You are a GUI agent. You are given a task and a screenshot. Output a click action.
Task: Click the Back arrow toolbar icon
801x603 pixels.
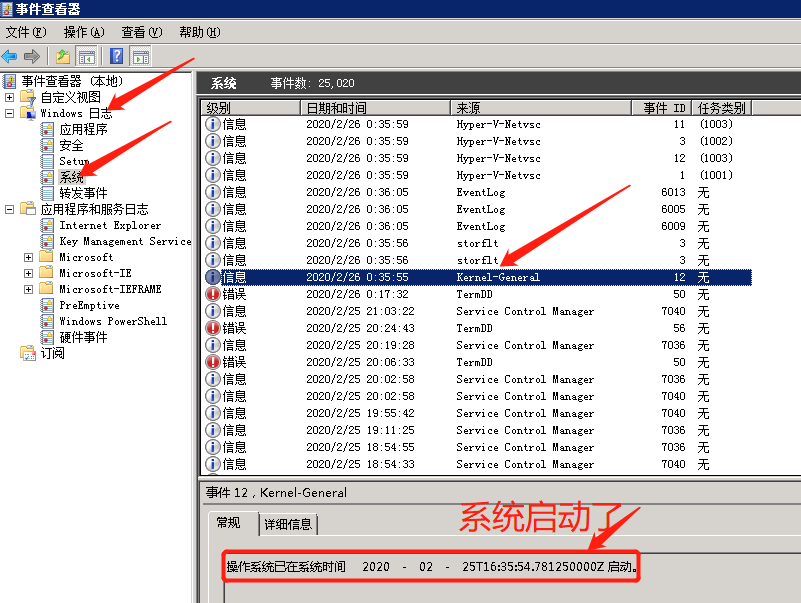[x=9, y=56]
